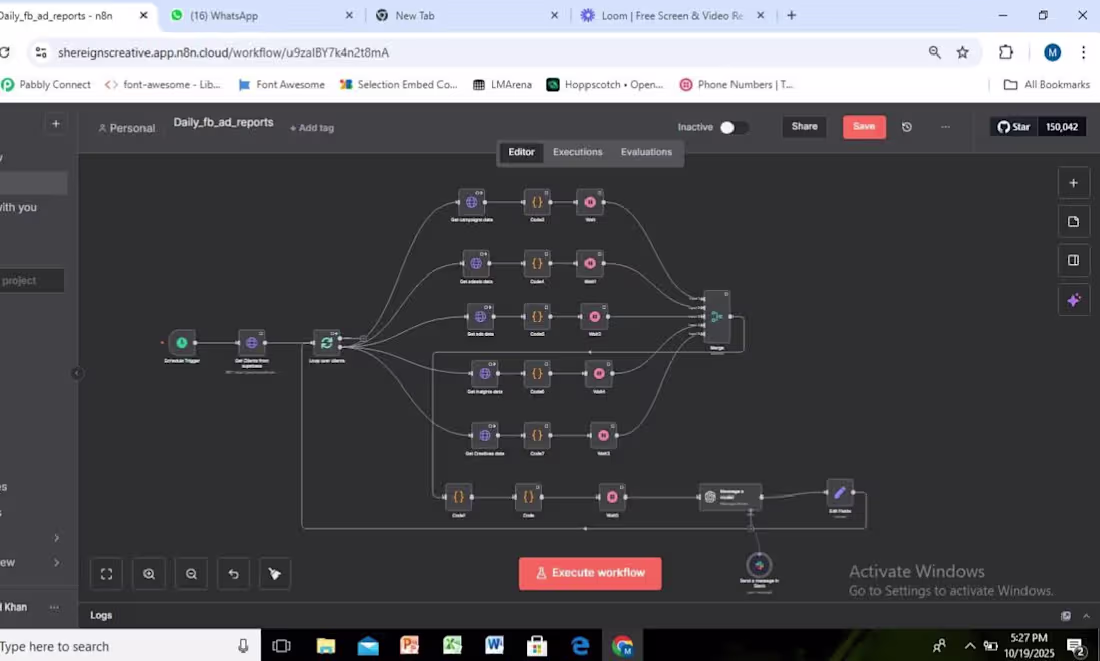
Task: Click the Personal project link
Action: [x=126, y=128]
